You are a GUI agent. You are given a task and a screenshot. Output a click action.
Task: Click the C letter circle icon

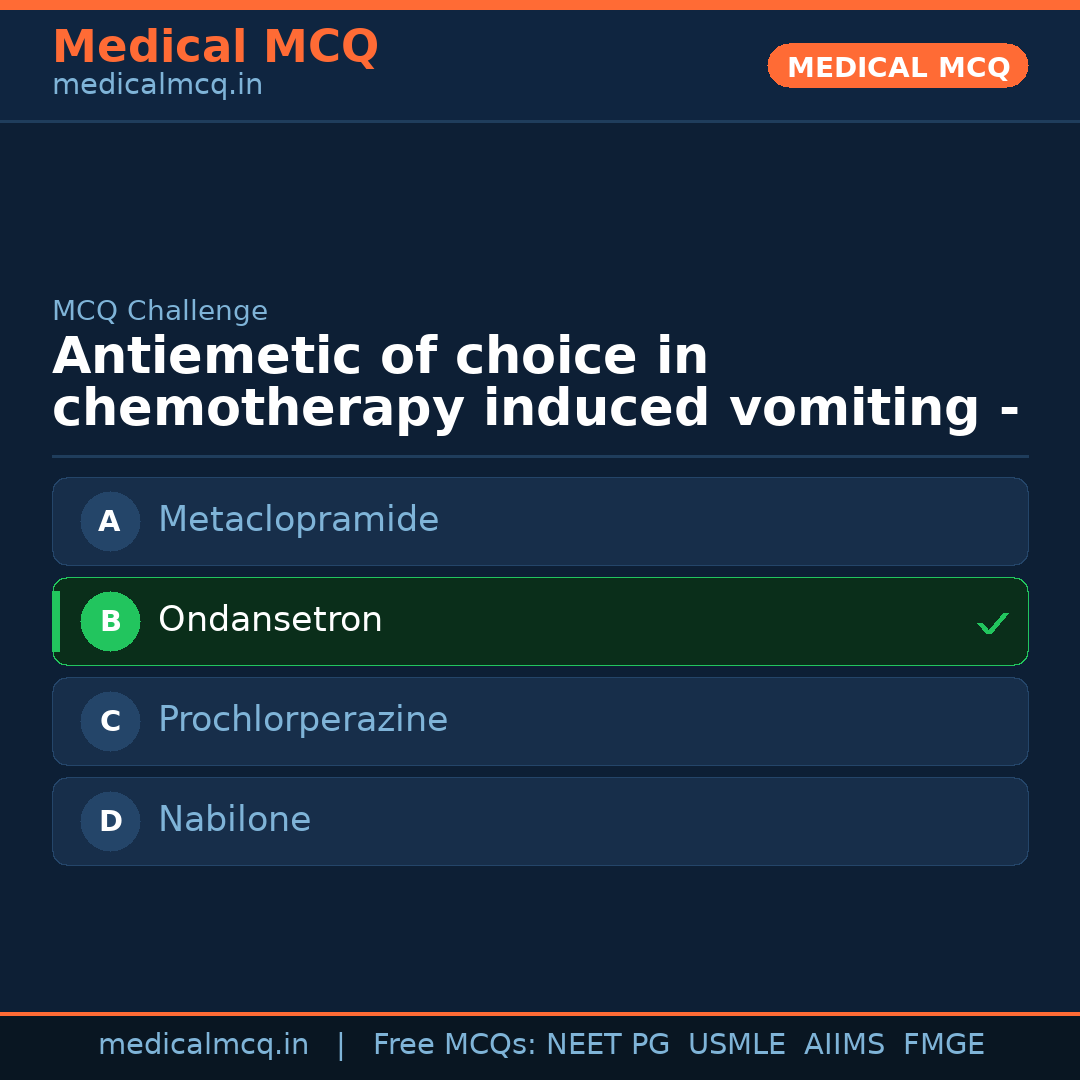[110, 721]
